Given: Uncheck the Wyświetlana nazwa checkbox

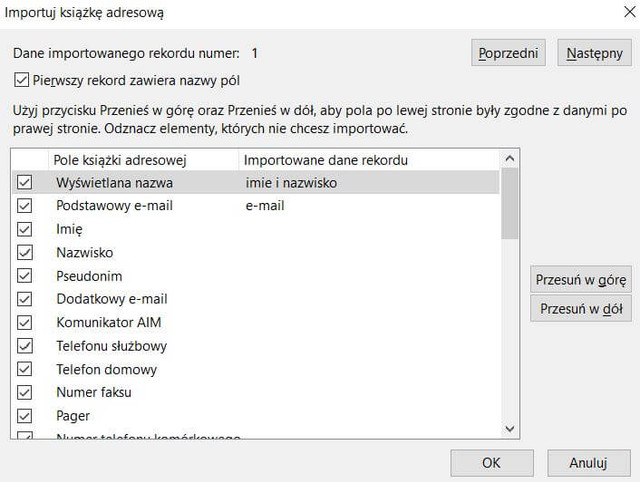Looking at the screenshot, I should click(24, 182).
